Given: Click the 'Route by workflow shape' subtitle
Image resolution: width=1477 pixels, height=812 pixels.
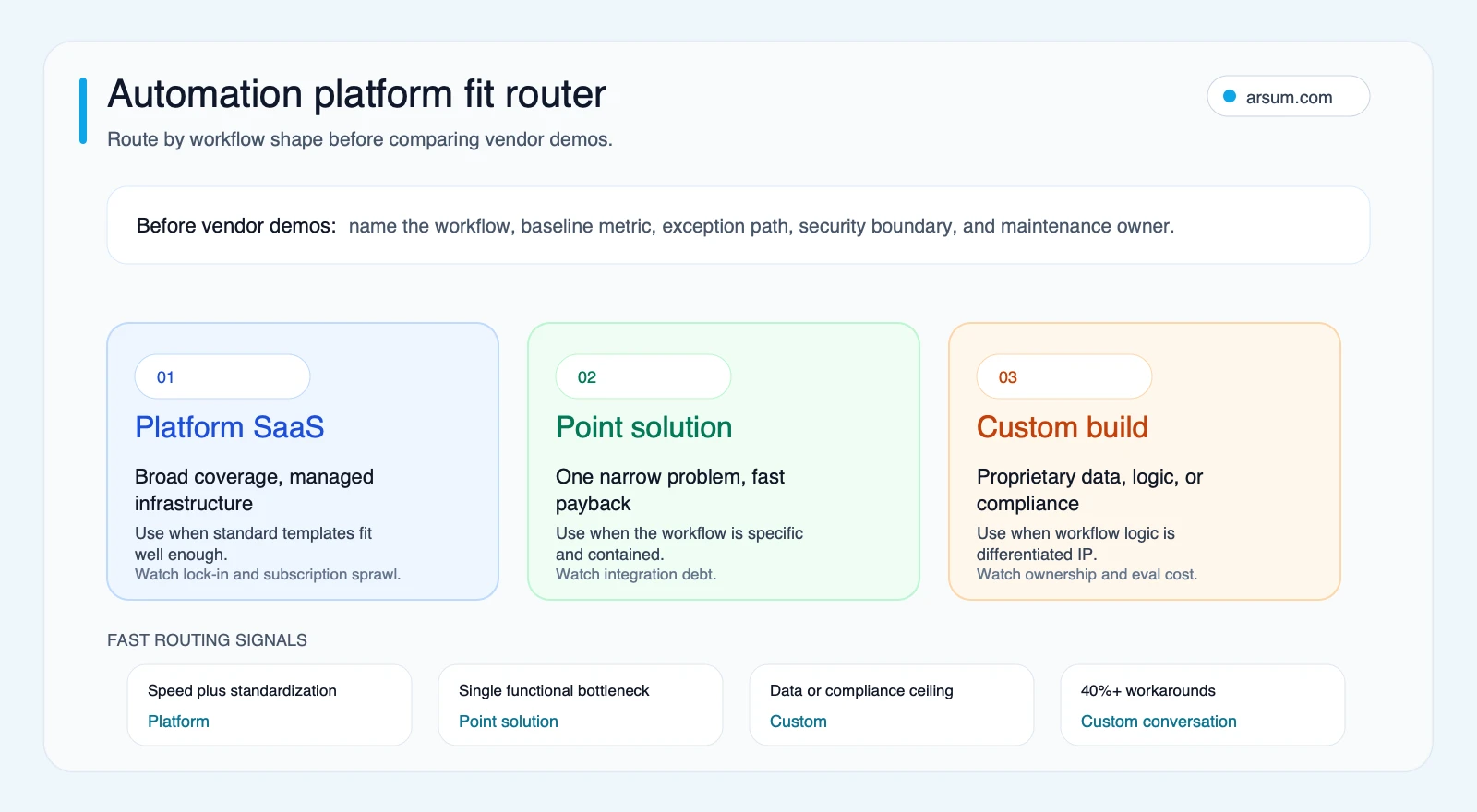Looking at the screenshot, I should 360,139.
